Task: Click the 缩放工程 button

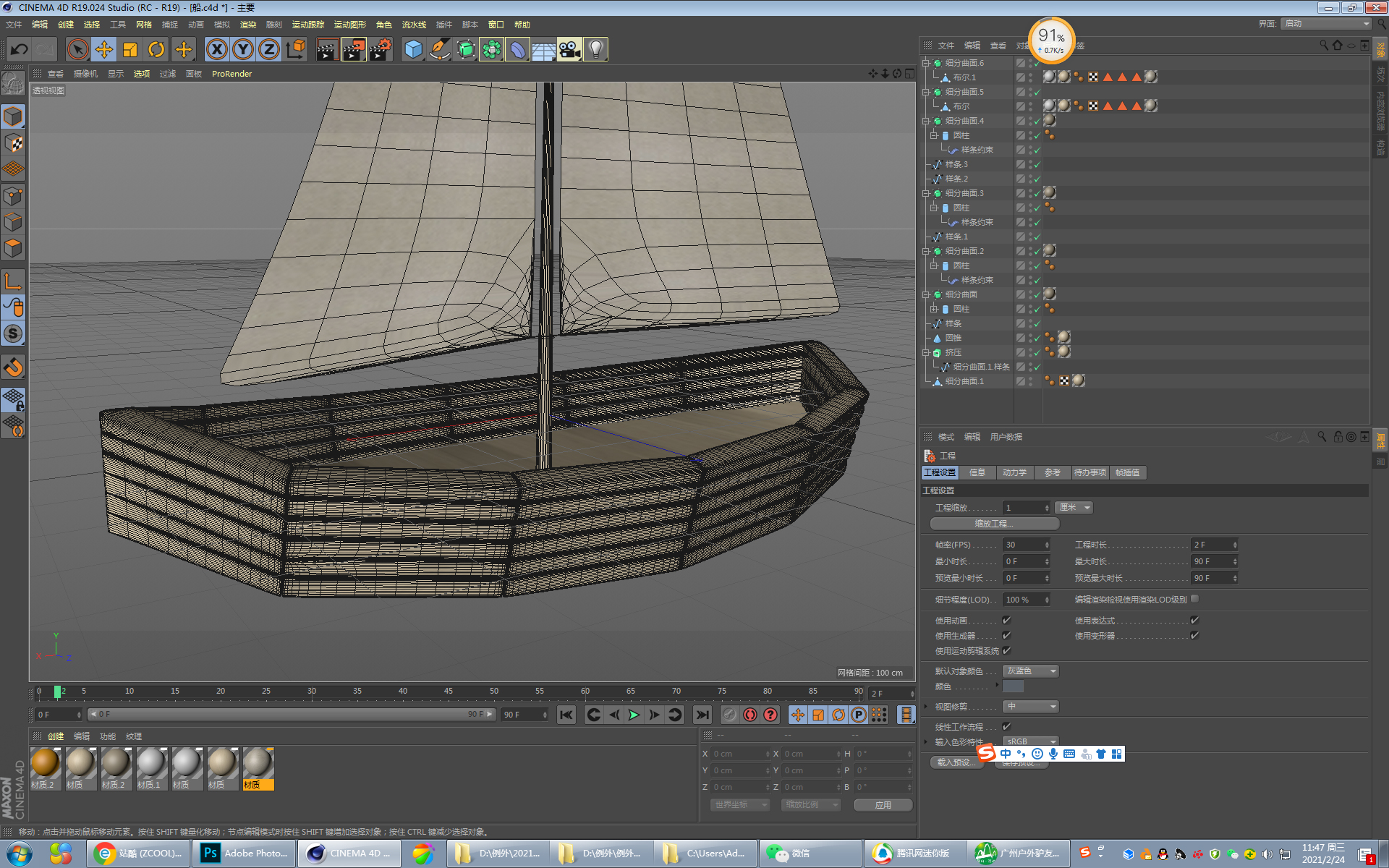Action: tap(995, 524)
